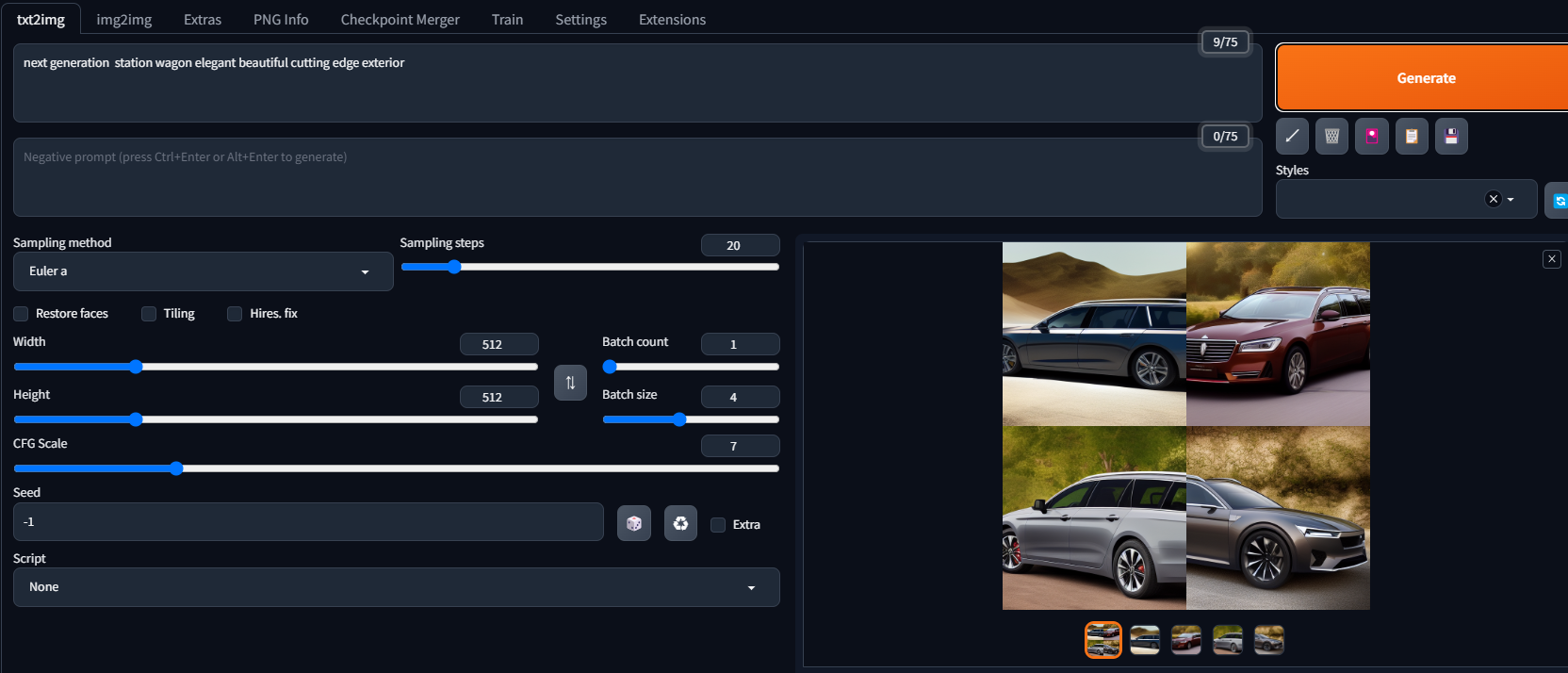Enable the Restore faces checkbox

pyautogui.click(x=21, y=314)
